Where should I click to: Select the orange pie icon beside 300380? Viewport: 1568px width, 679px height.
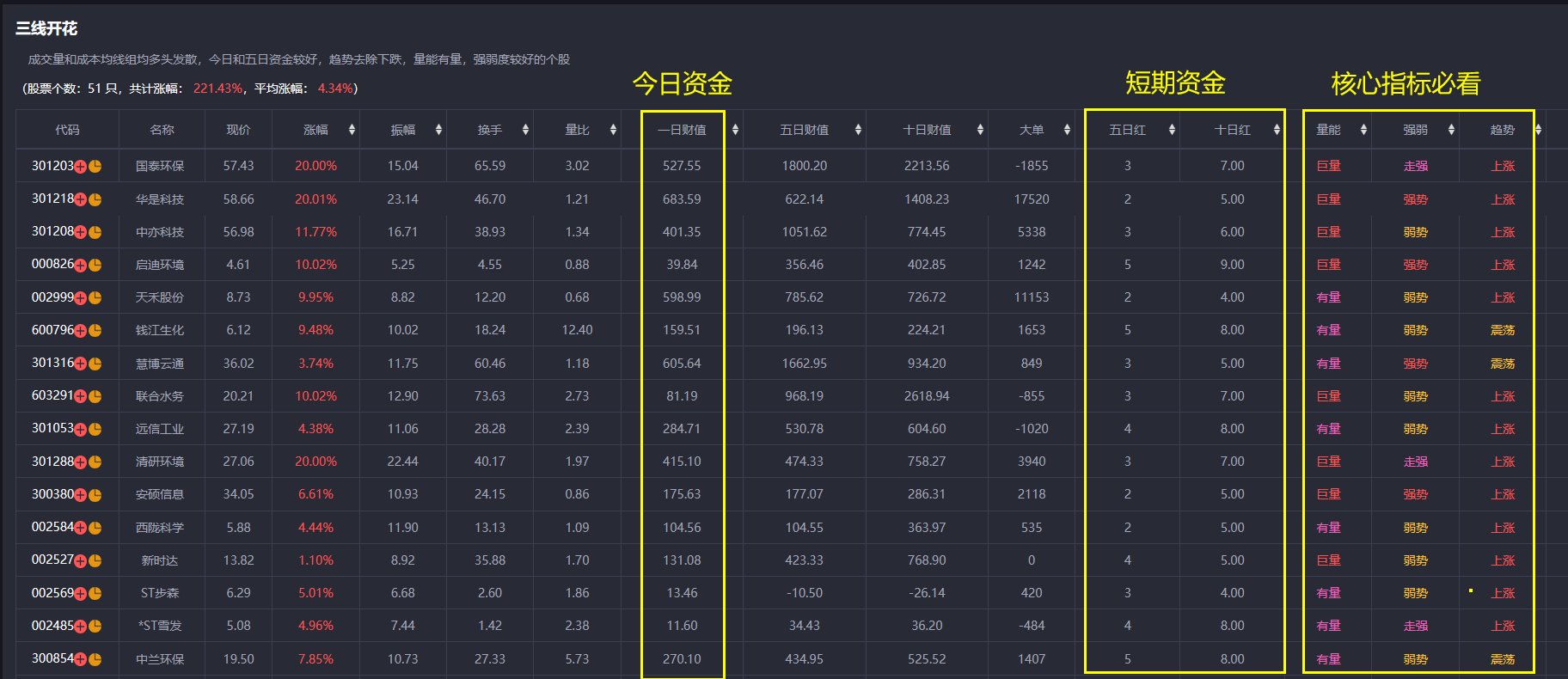click(x=95, y=495)
